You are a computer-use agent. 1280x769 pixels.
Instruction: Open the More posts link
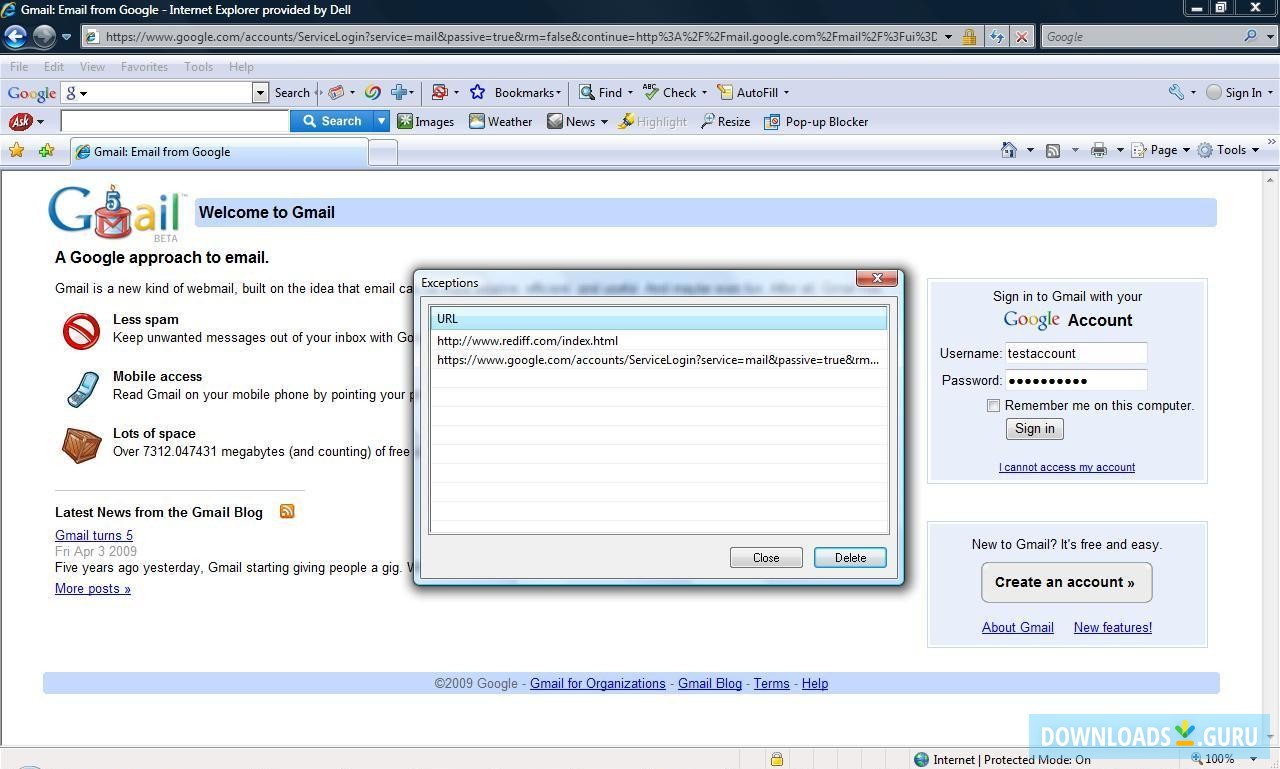click(x=93, y=588)
